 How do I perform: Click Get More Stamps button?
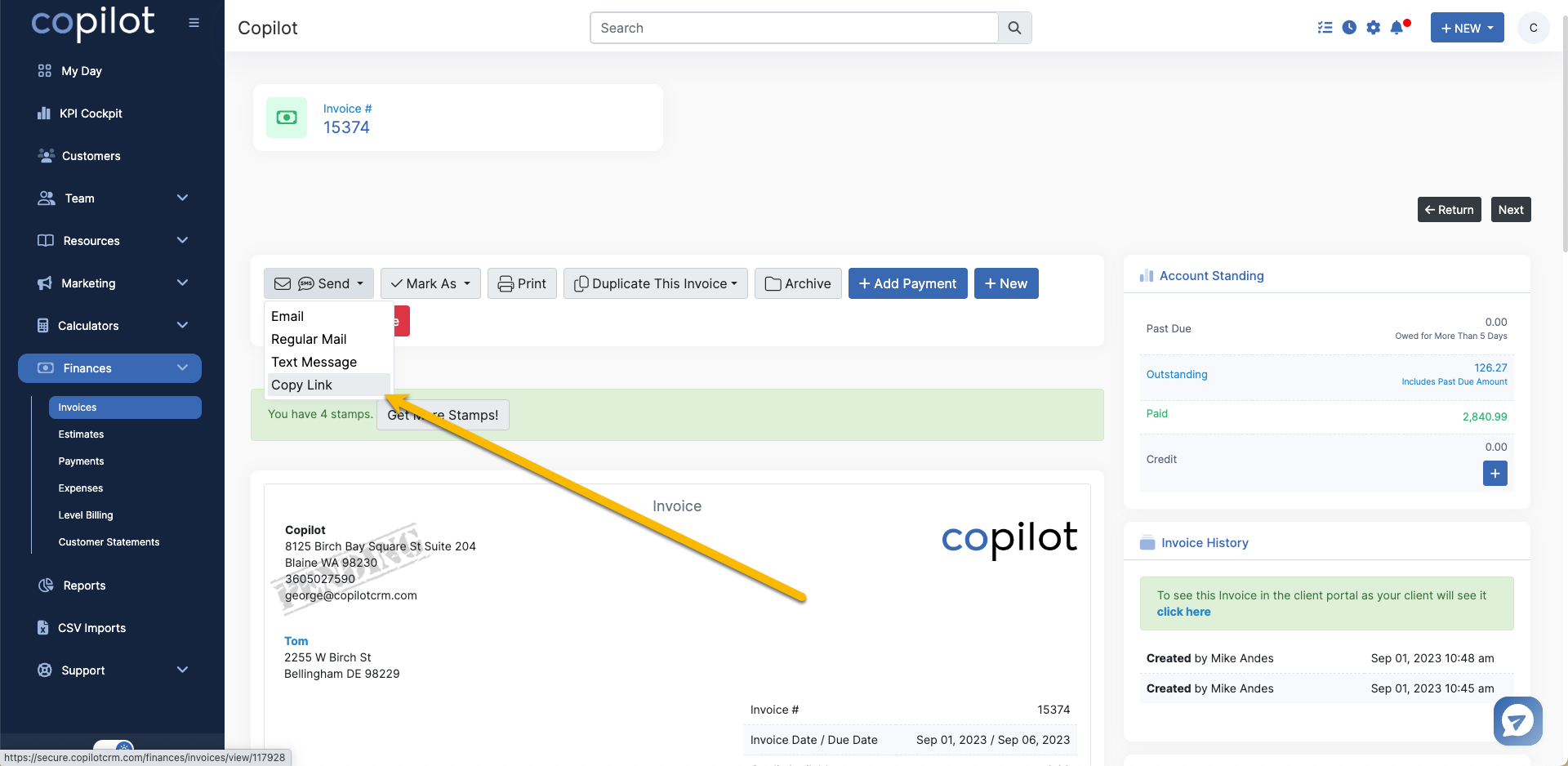443,415
